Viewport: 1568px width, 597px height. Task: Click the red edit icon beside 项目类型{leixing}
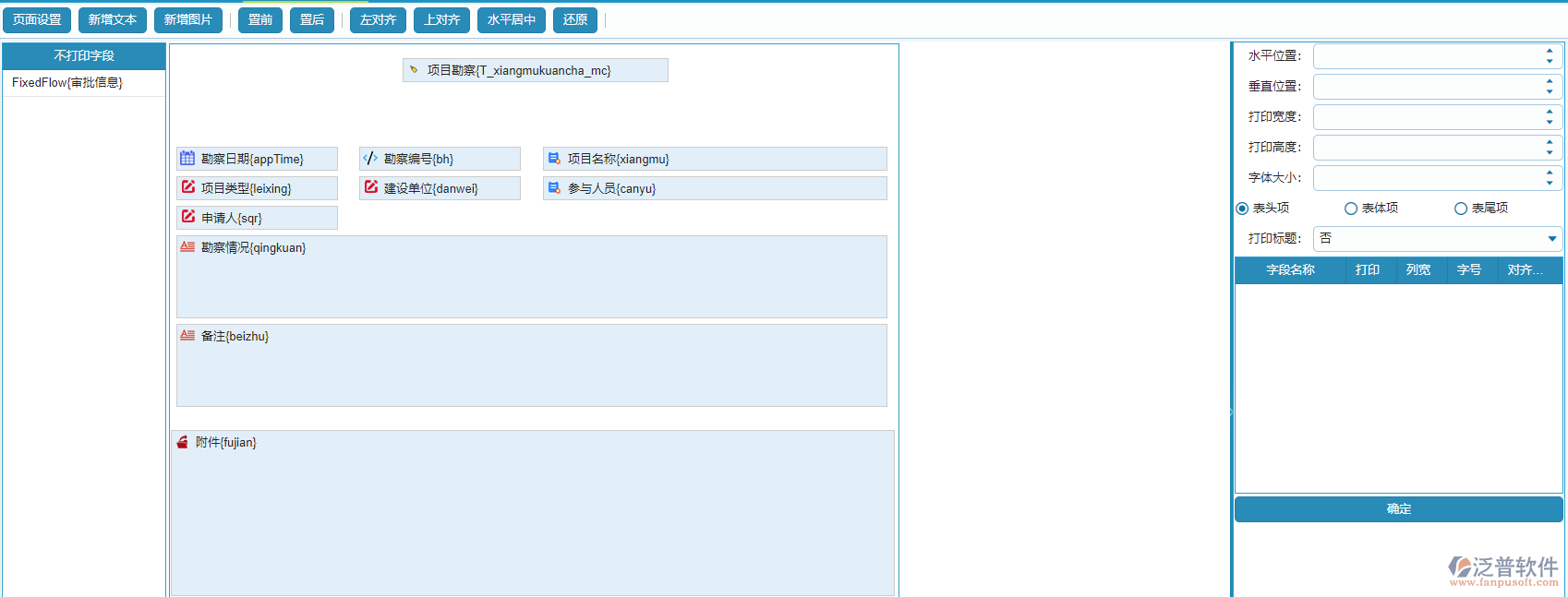[x=188, y=187]
